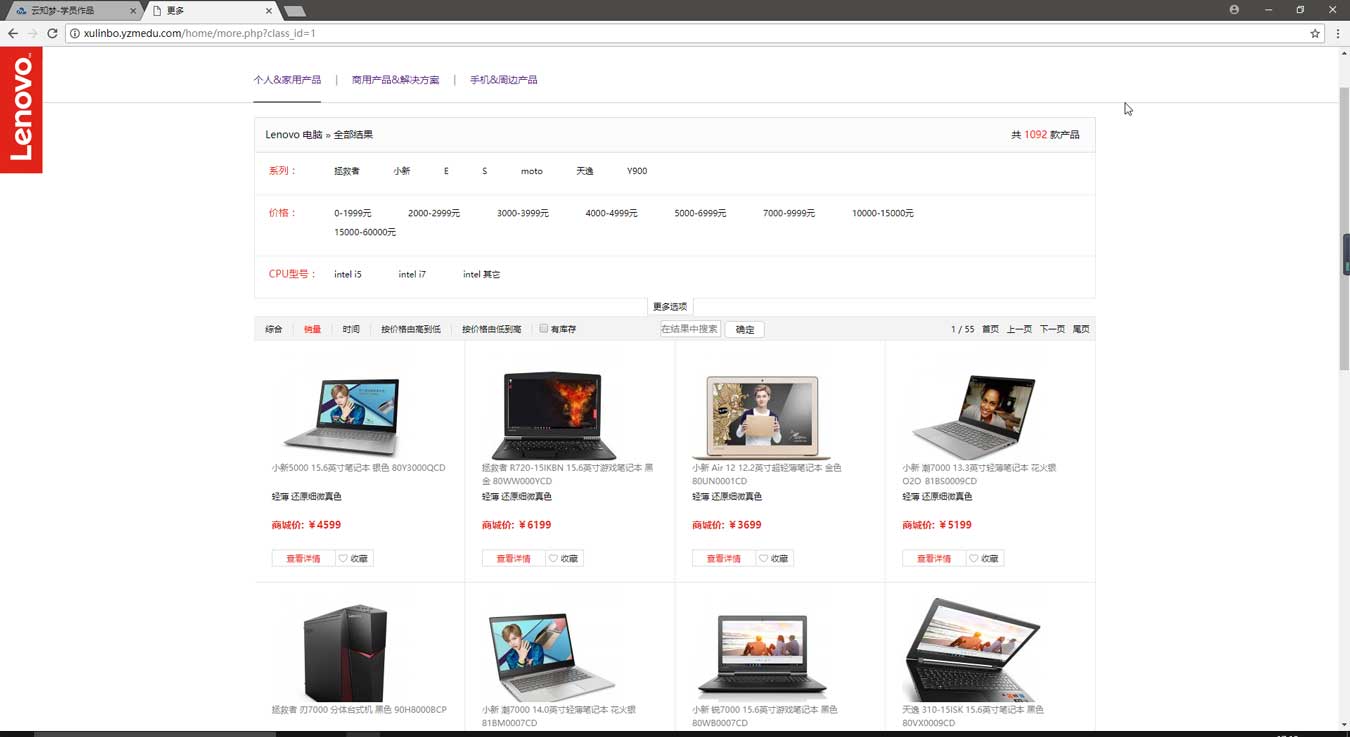Reload the page using the refresh icon
Viewport: 1350px width, 737px height.
tap(52, 33)
